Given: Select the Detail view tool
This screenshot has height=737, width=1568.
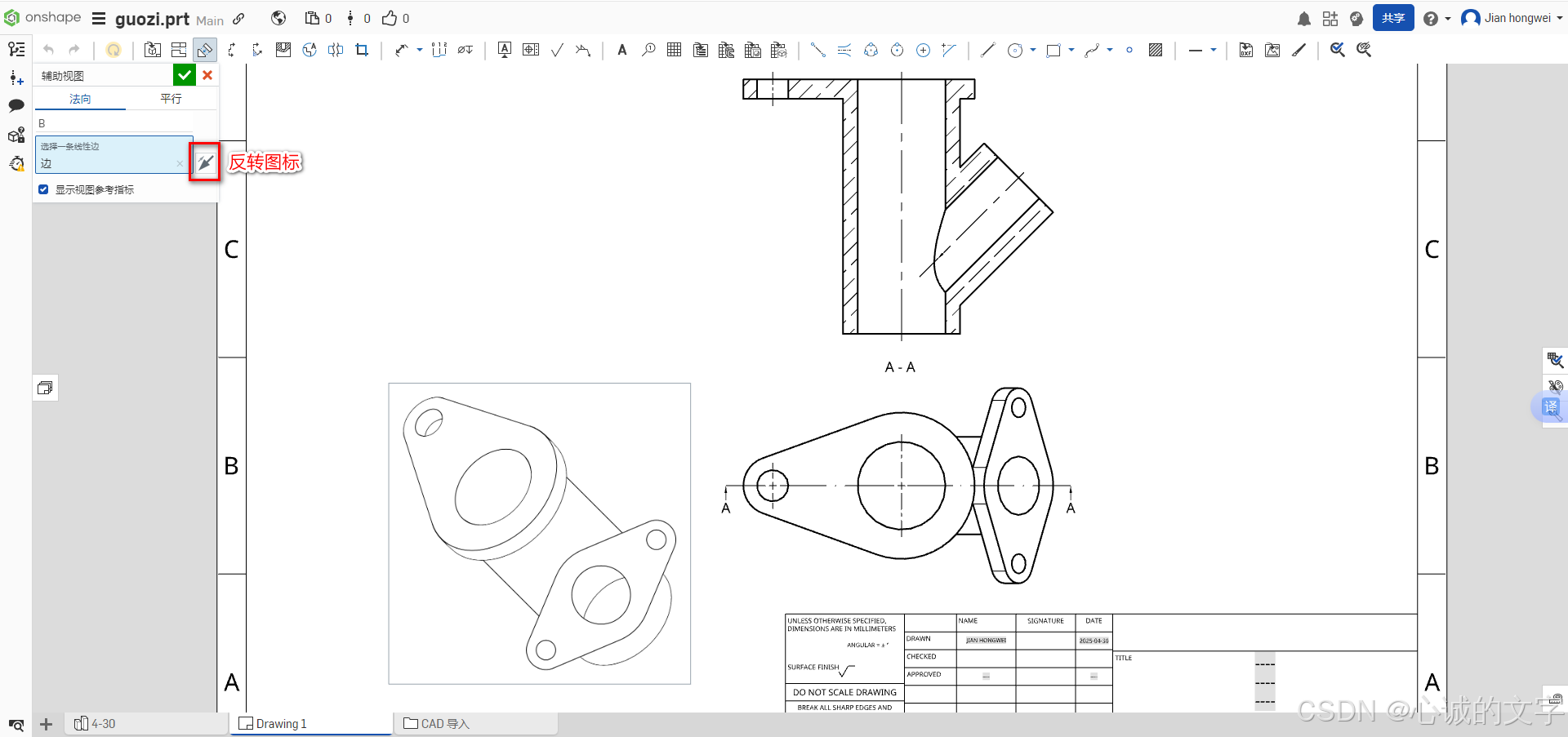Looking at the screenshot, I should coord(310,50).
